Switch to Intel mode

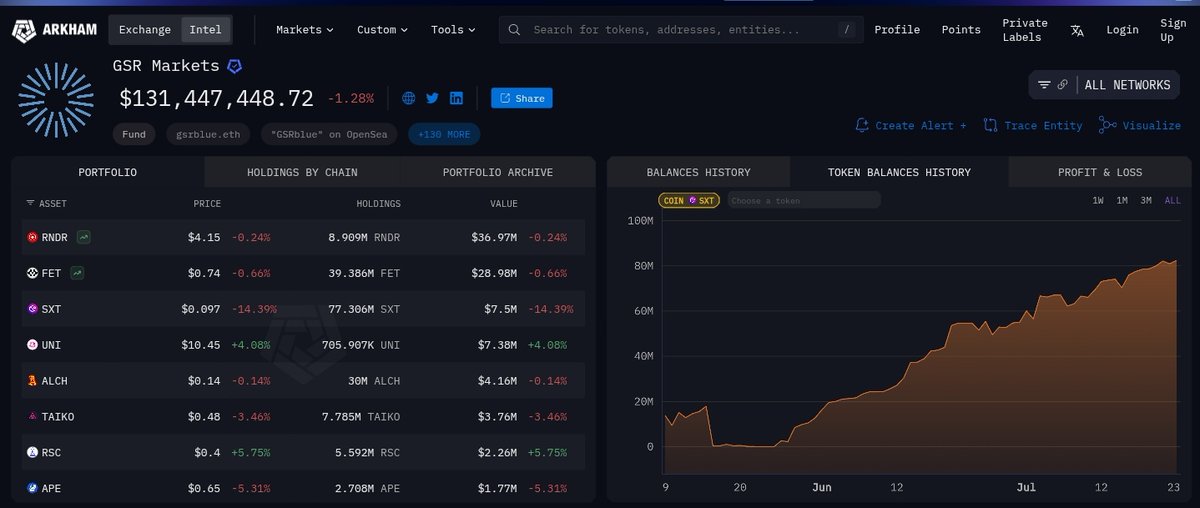tap(206, 30)
